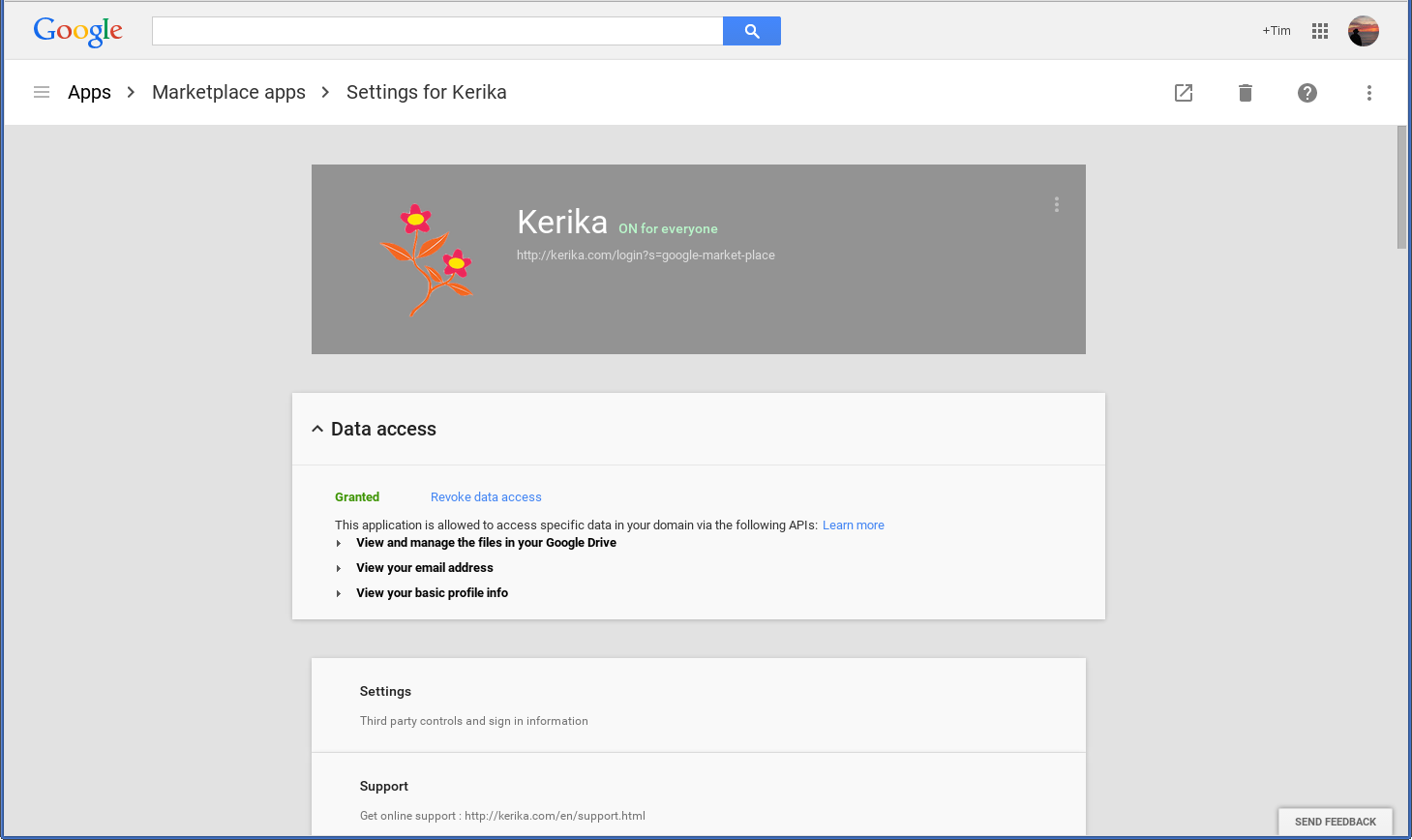Open Settings third party controls section

pos(699,705)
